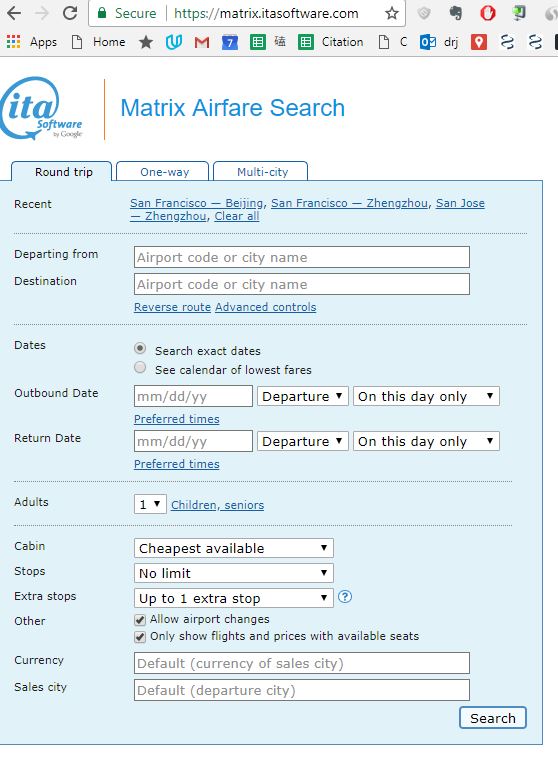Viewport: 558px width, 763px height.
Task: Switch to the One-way tab
Action: (164, 172)
